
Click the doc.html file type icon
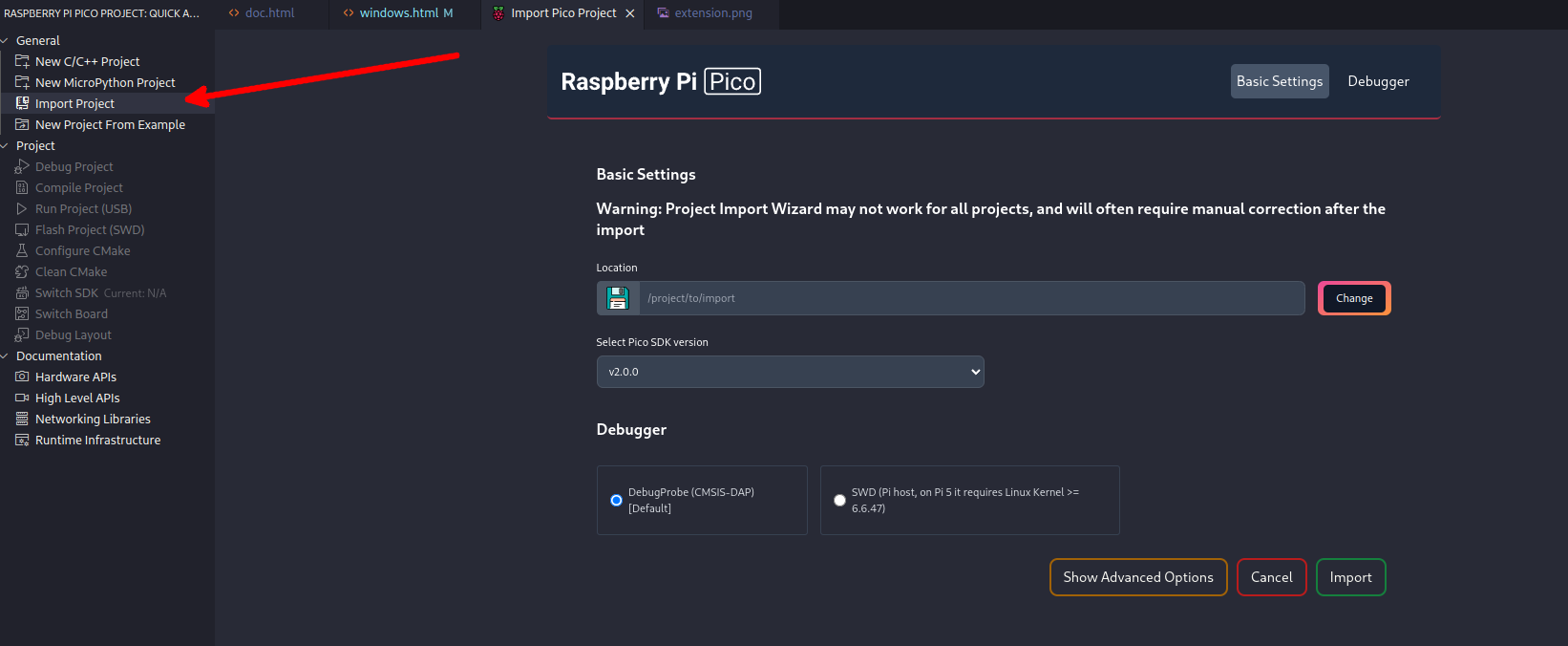point(234,13)
